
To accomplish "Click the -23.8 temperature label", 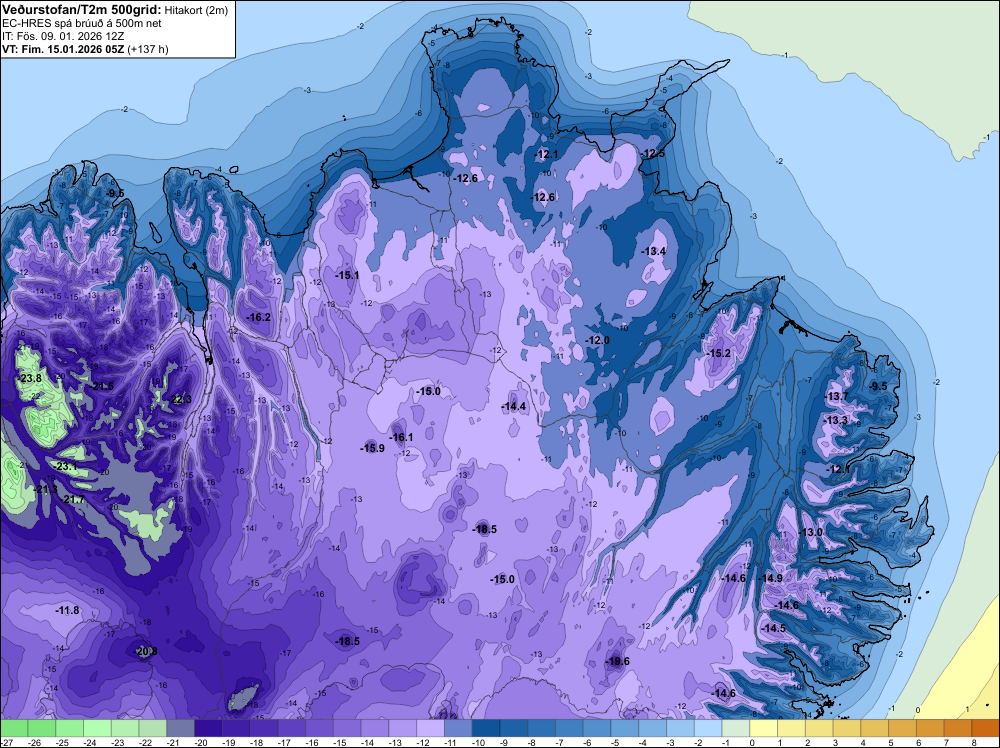I will (x=30, y=378).
